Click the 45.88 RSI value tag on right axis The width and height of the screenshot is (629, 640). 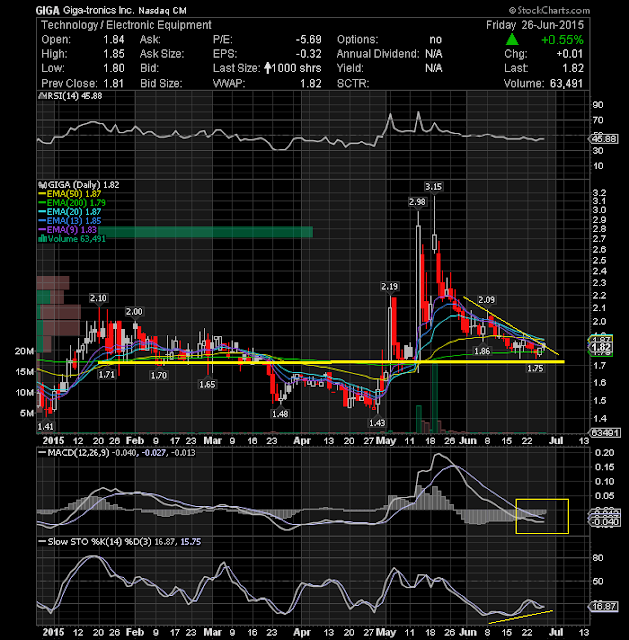click(x=604, y=139)
